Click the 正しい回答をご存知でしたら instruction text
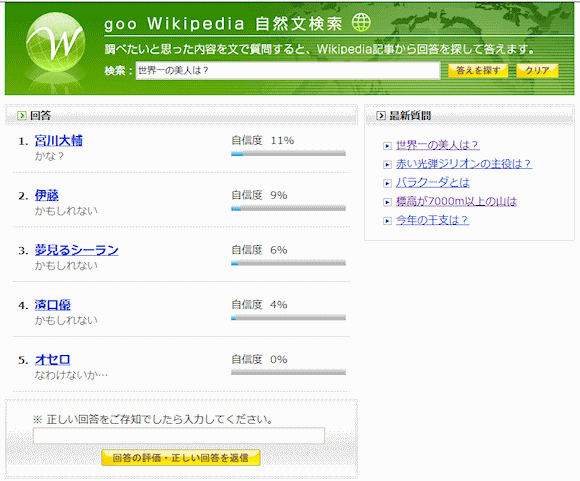580x481 pixels. click(154, 420)
